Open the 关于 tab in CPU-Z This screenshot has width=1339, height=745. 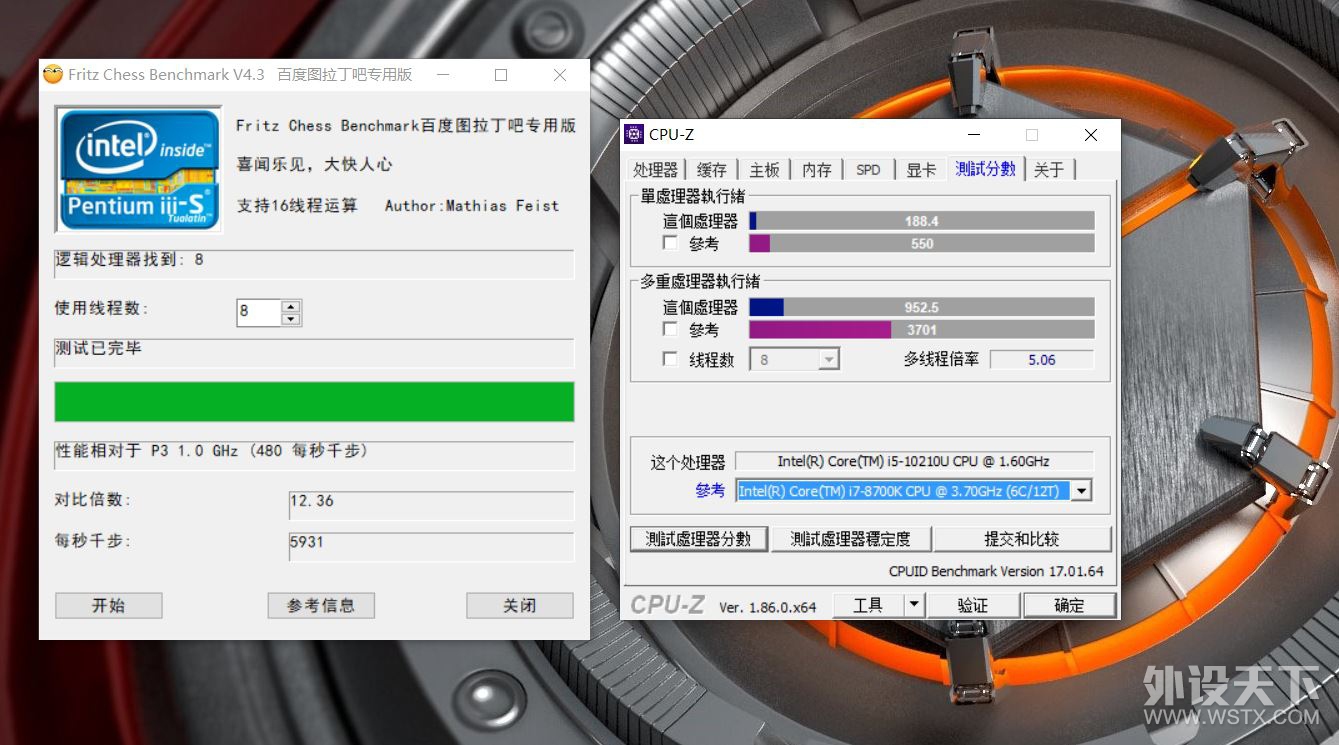[1049, 170]
